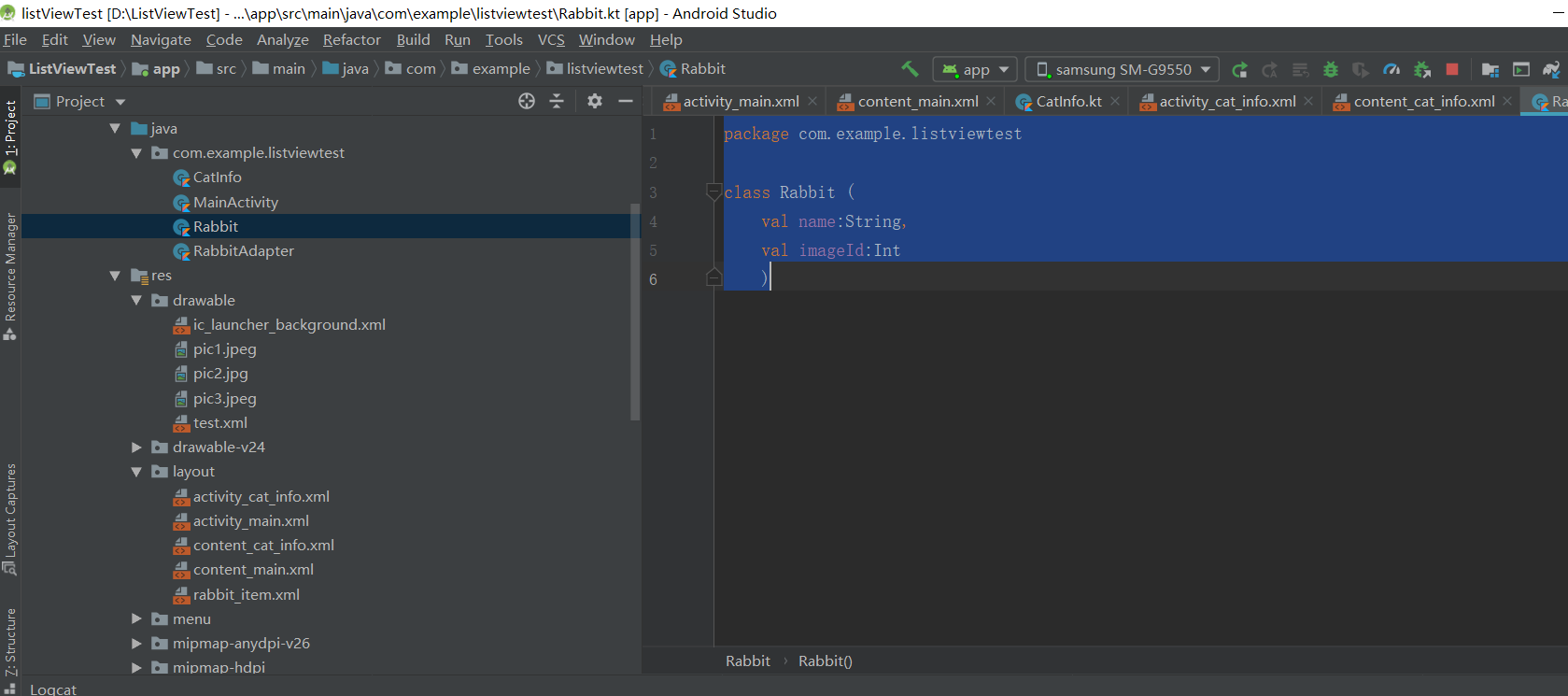
Task: Open the VCS menu
Action: point(551,39)
